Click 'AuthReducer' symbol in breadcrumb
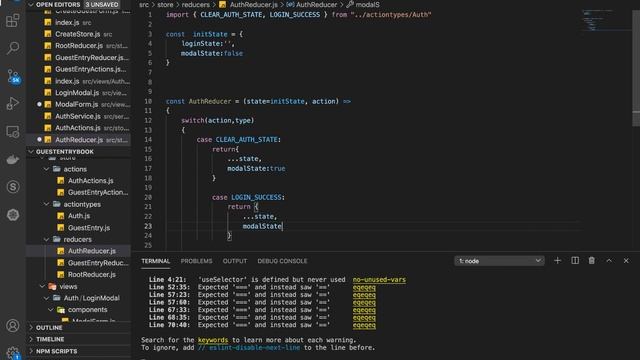Viewport: 640px width, 360px height. (312, 4)
